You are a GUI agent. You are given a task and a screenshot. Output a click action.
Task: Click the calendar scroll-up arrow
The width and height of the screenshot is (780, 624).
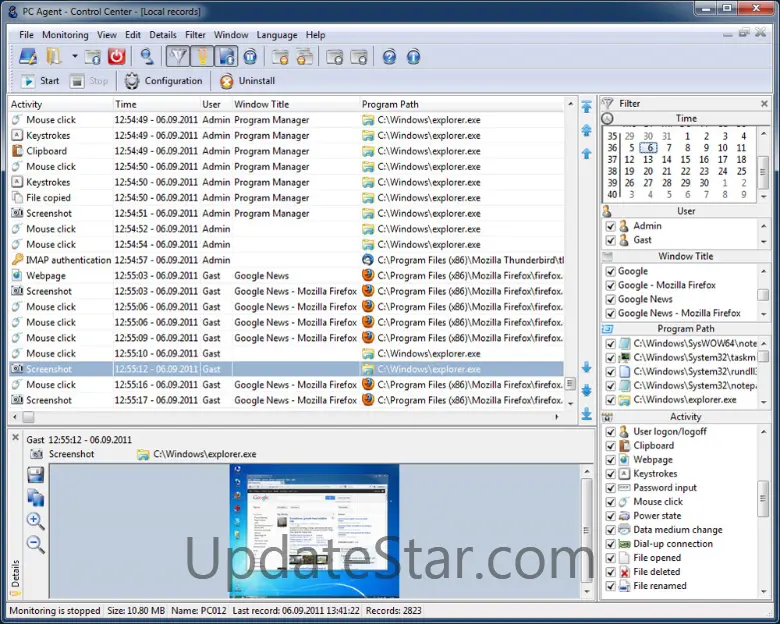(x=764, y=134)
